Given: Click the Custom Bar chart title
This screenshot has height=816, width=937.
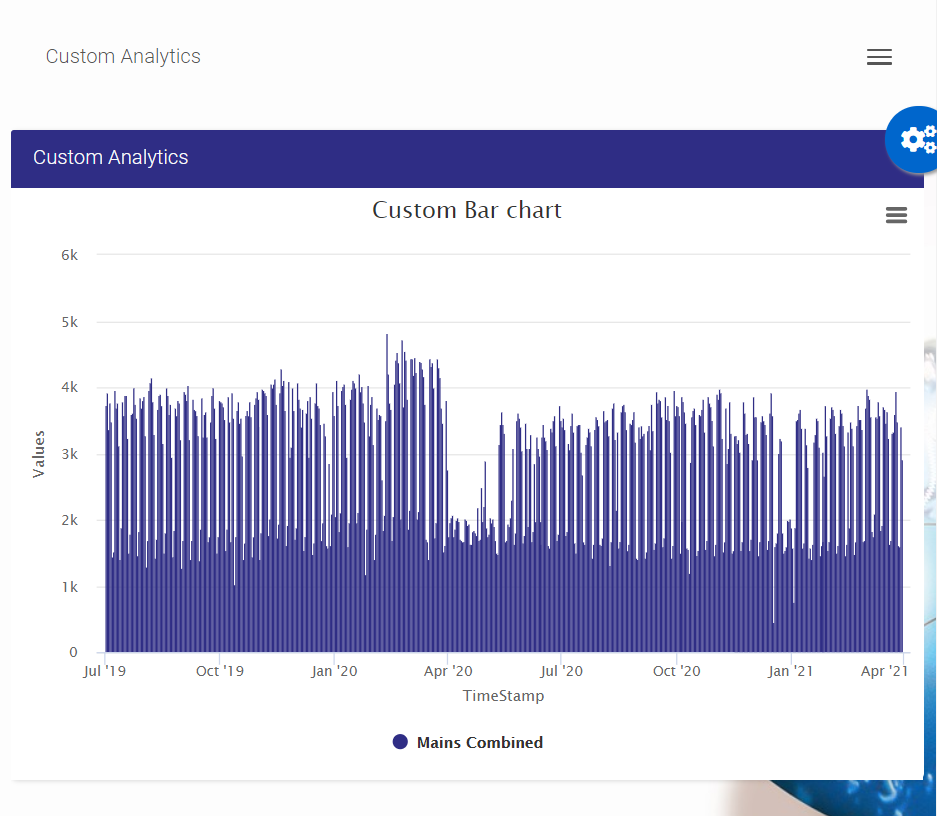Looking at the screenshot, I should click(x=467, y=210).
